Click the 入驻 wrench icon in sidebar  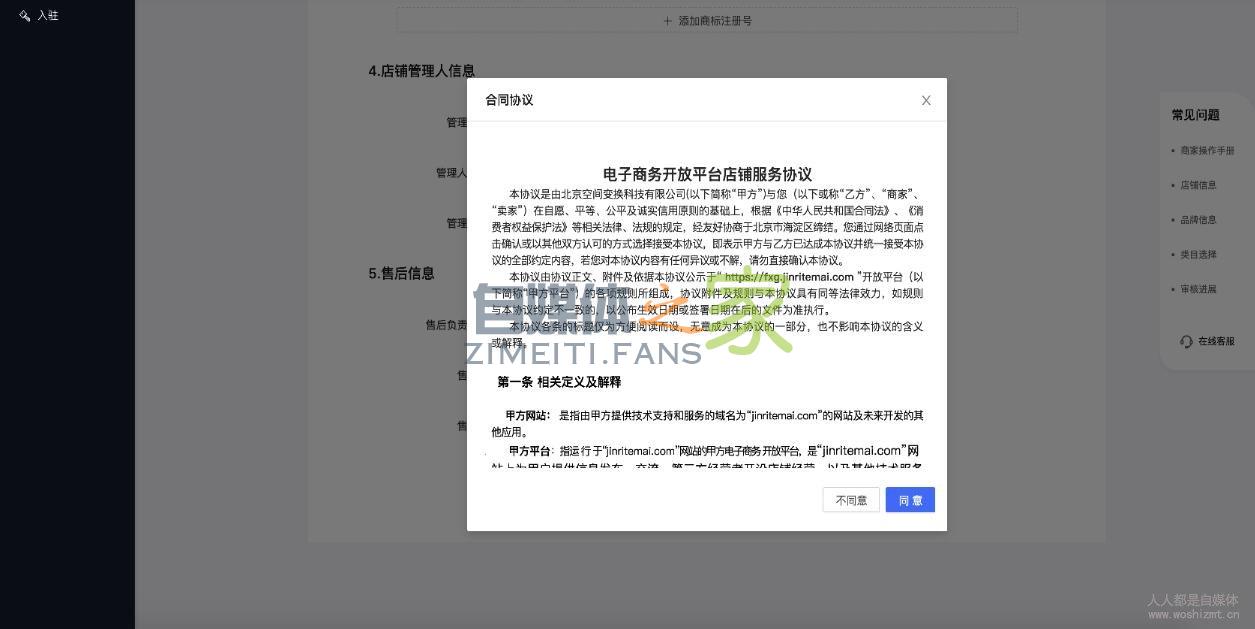tap(25, 15)
